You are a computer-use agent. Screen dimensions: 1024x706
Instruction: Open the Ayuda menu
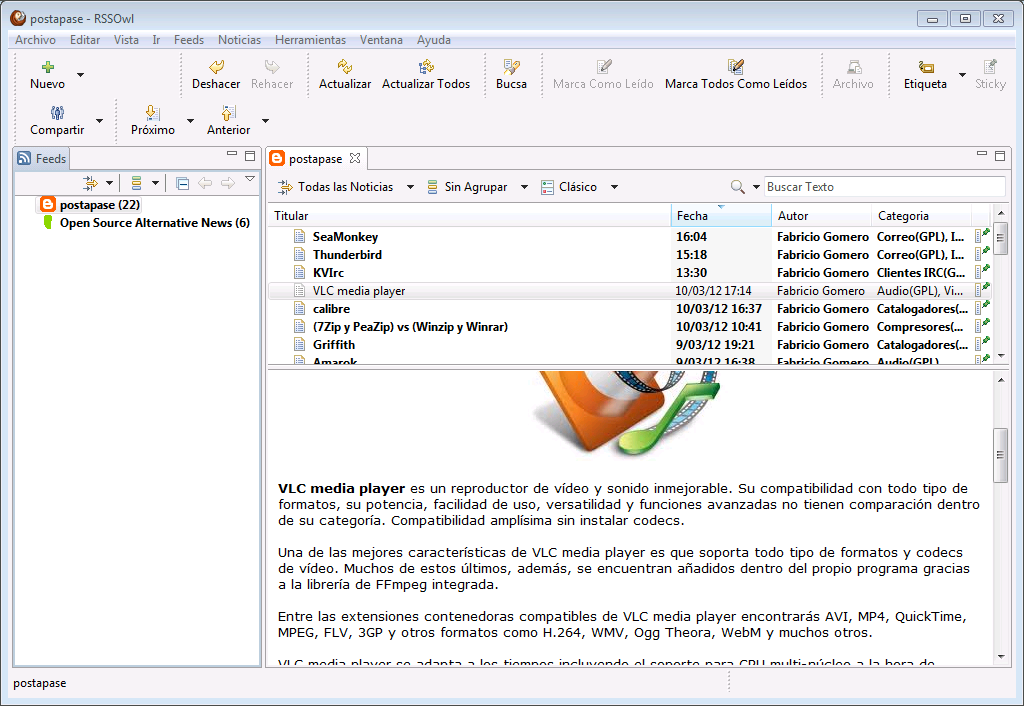point(434,40)
